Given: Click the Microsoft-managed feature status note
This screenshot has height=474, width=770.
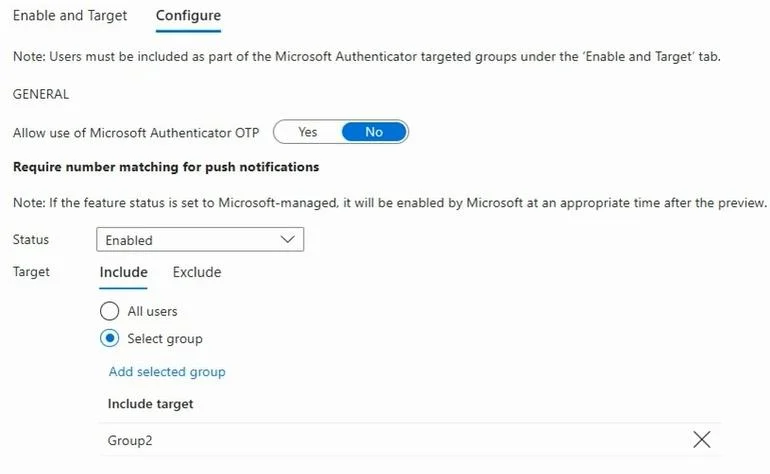Looking at the screenshot, I should pyautogui.click(x=389, y=203).
